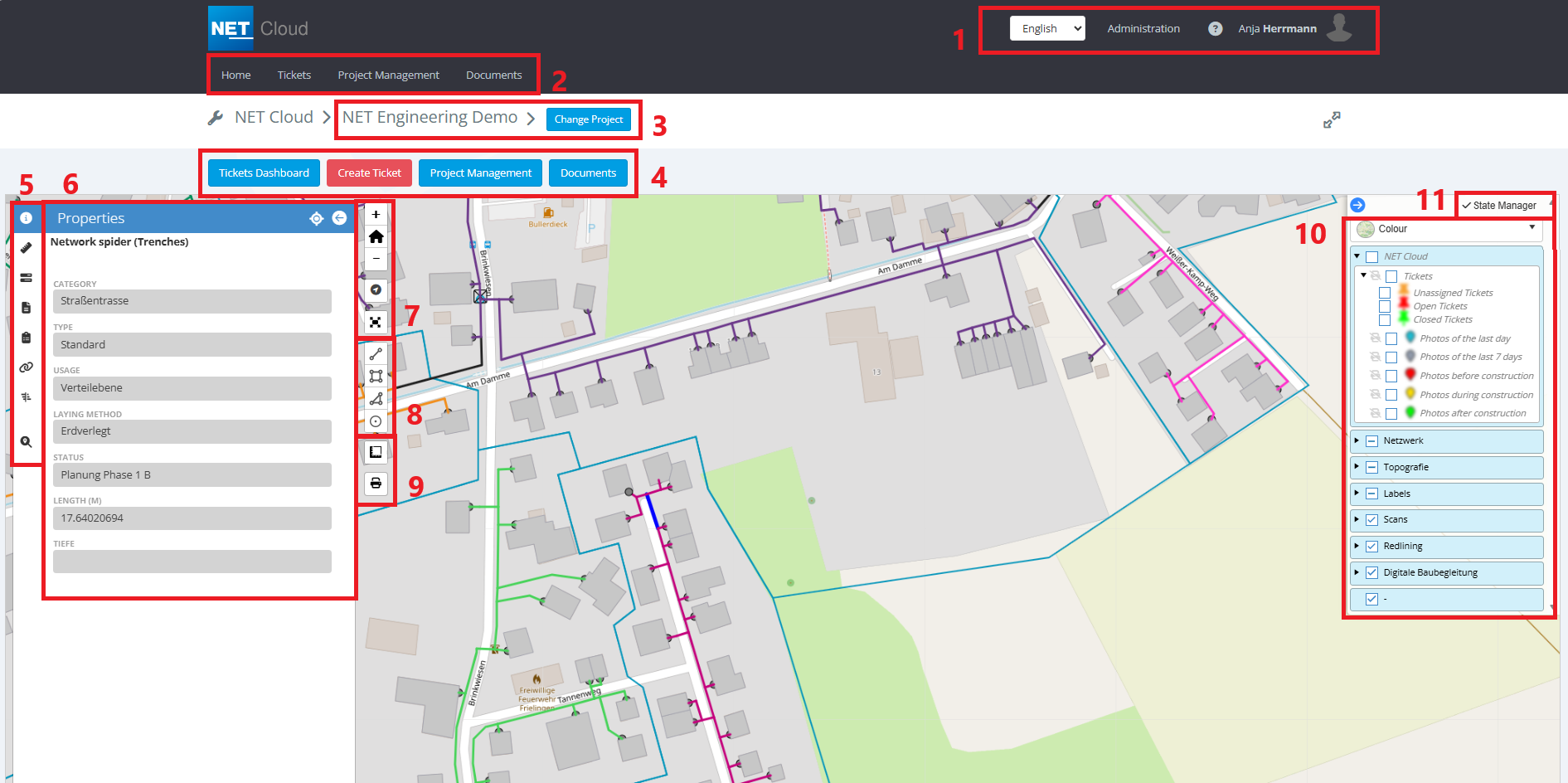Click the Length (M) value field
The height and width of the screenshot is (783, 1568).
click(192, 518)
